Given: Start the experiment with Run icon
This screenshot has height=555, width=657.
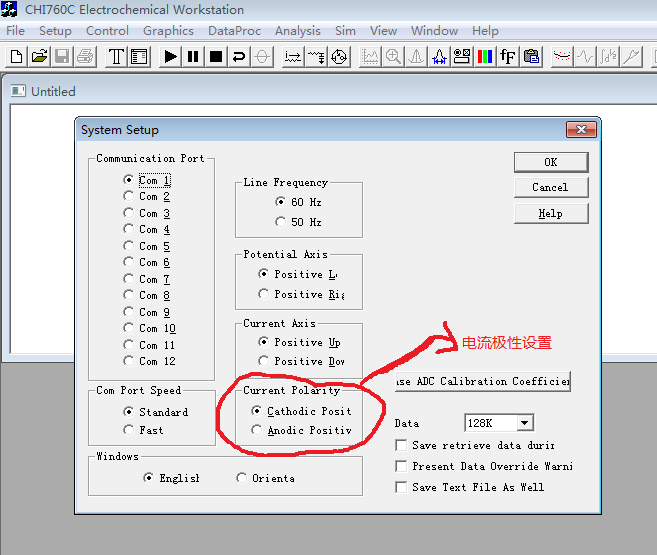Looking at the screenshot, I should click(x=170, y=56).
